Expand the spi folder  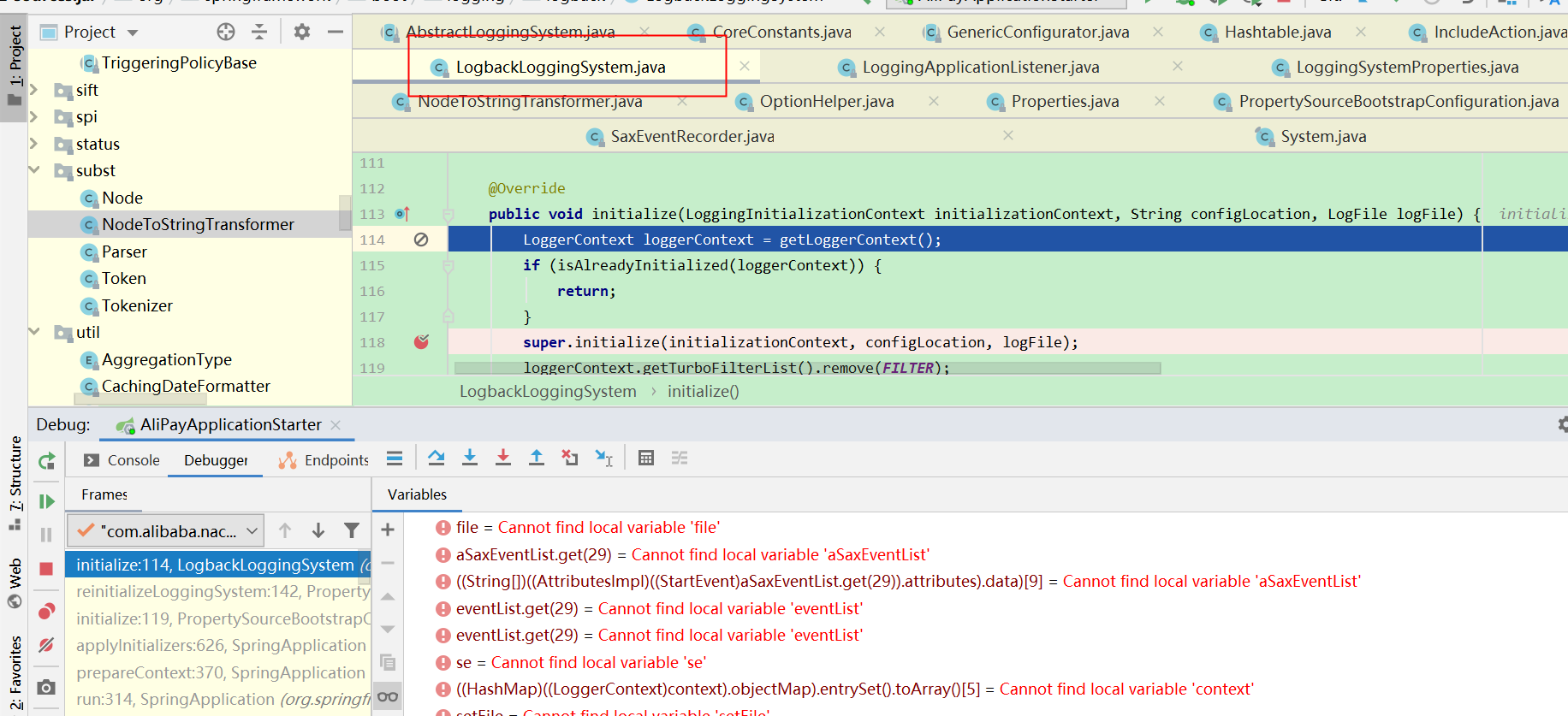pos(34,116)
